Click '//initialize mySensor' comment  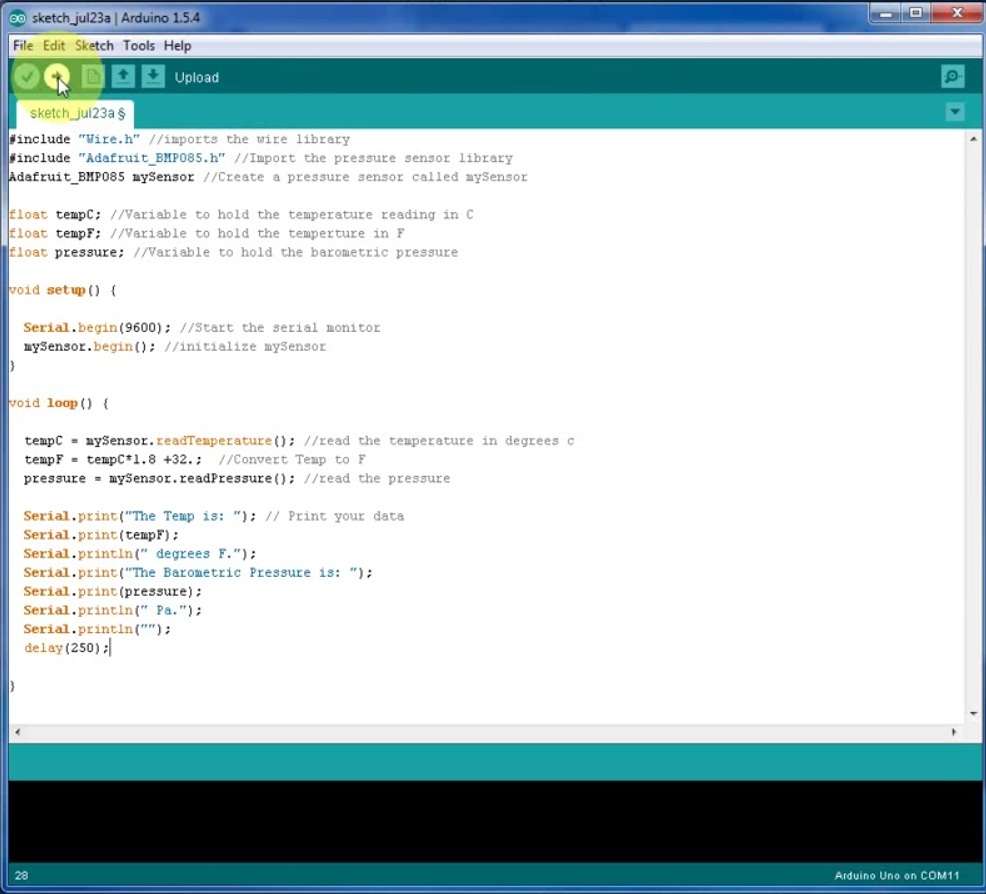pyautogui.click(x=245, y=346)
